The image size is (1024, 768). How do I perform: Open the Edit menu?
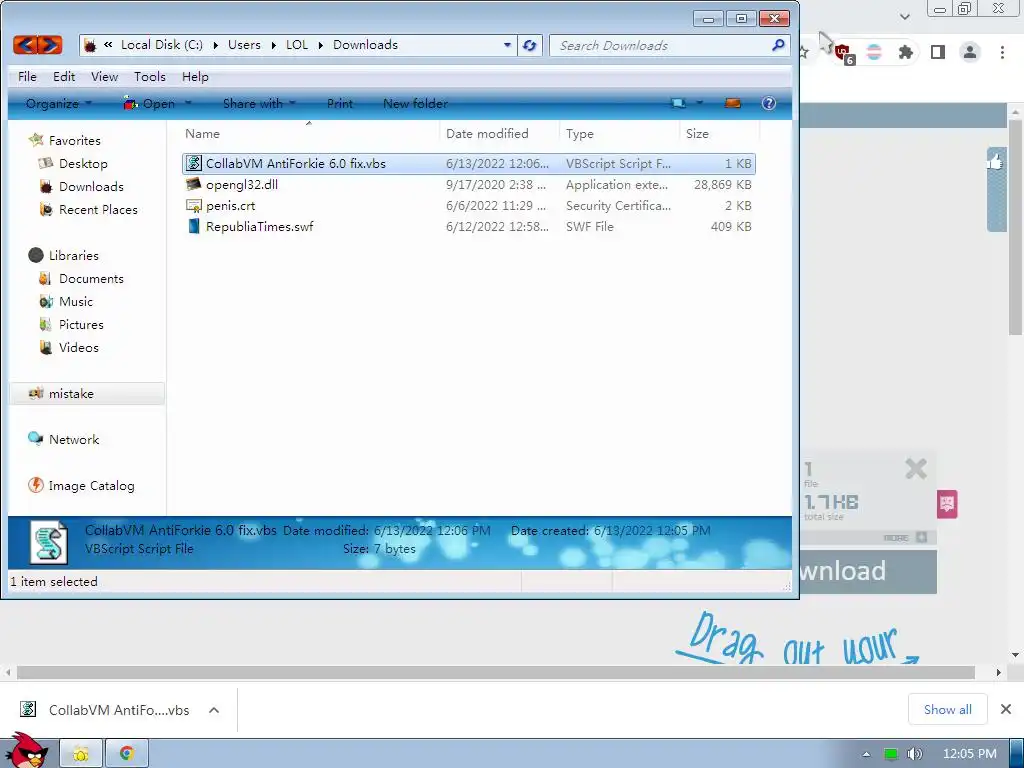[64, 76]
